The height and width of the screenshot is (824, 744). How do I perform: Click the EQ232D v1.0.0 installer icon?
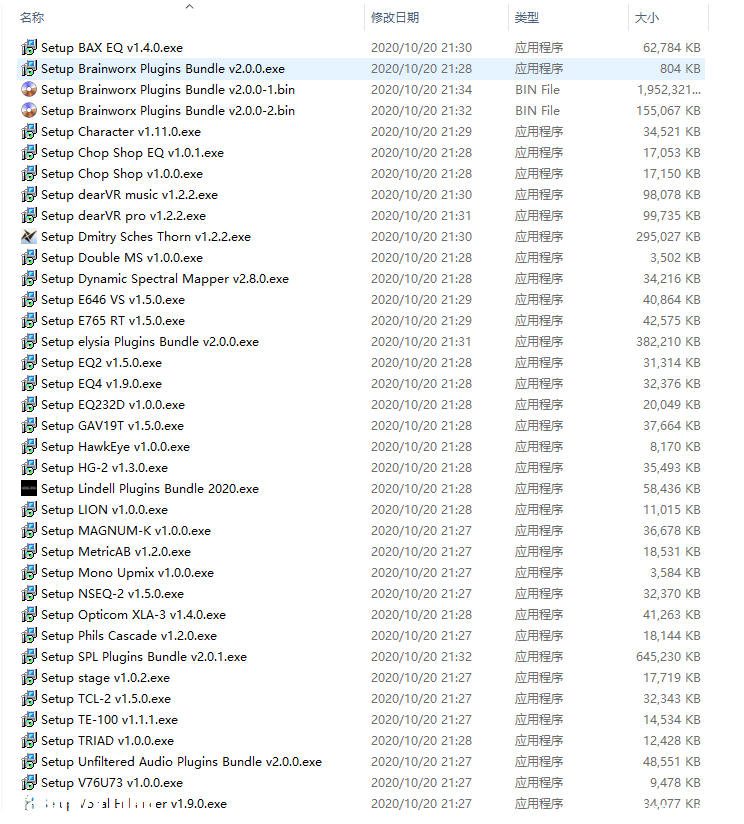[x=29, y=405]
